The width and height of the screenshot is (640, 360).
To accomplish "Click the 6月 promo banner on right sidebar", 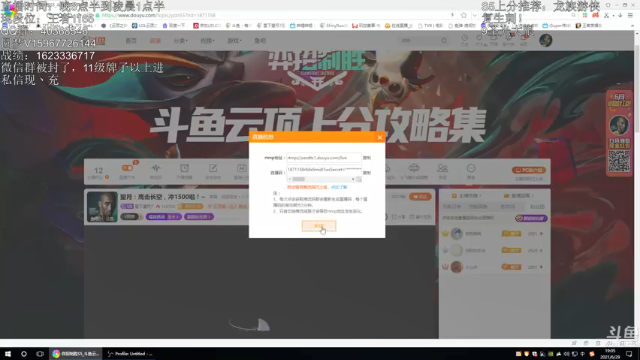I will click(x=619, y=100).
